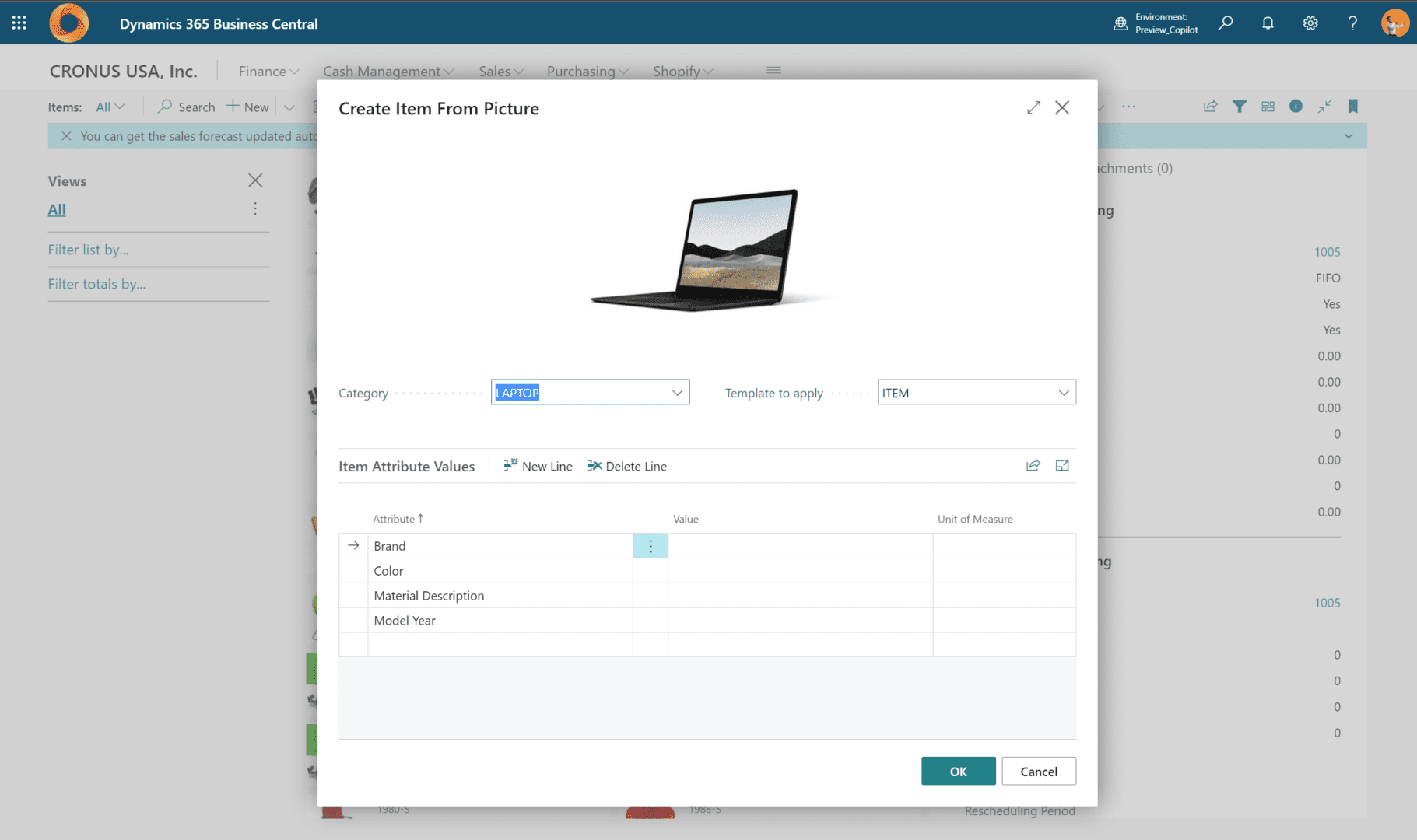Select the Brand attribute cell
Image resolution: width=1417 pixels, height=840 pixels.
click(500, 546)
